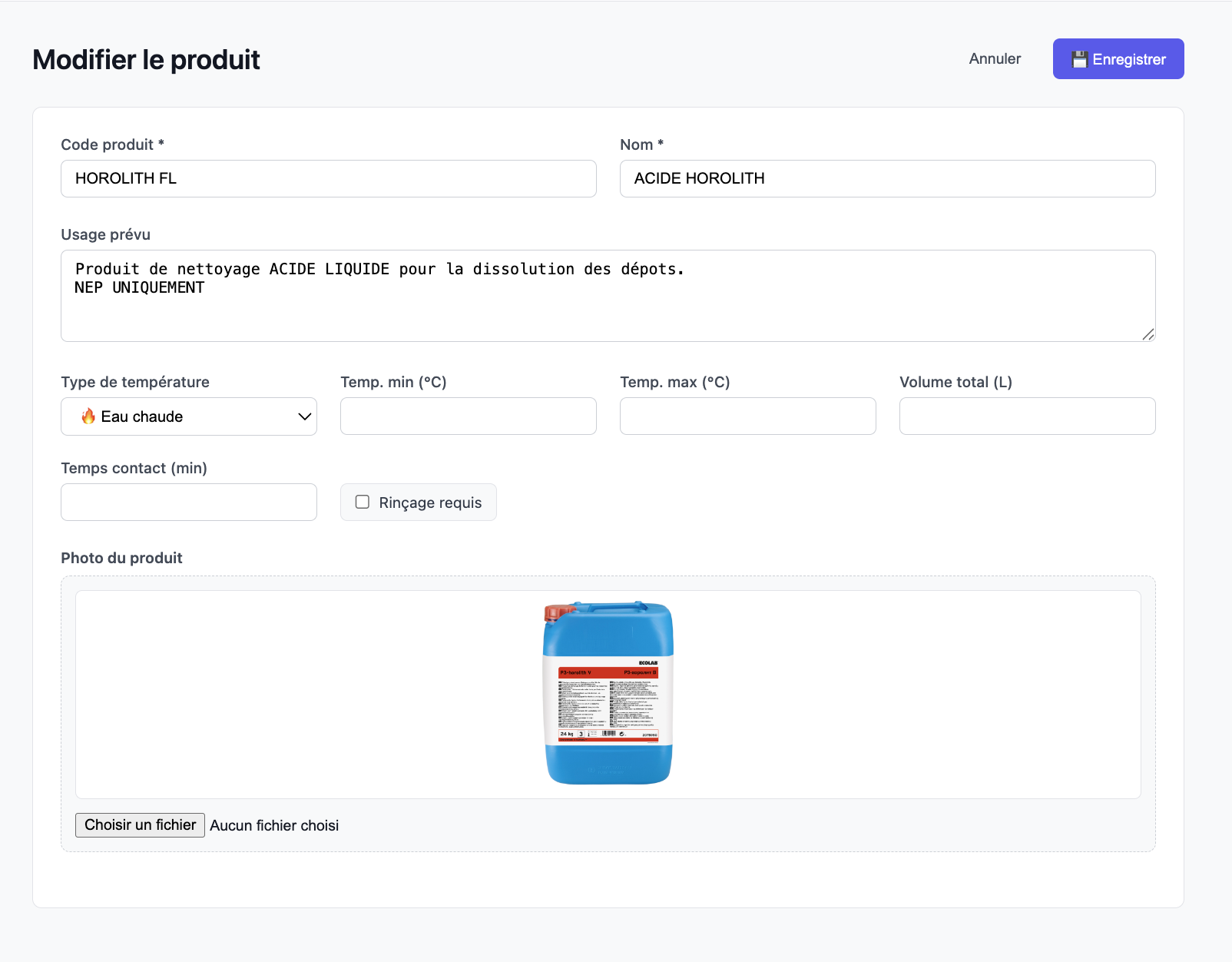Screen dimensions: 1232x962
Task: Open the Type de température dropdown
Action: (189, 416)
